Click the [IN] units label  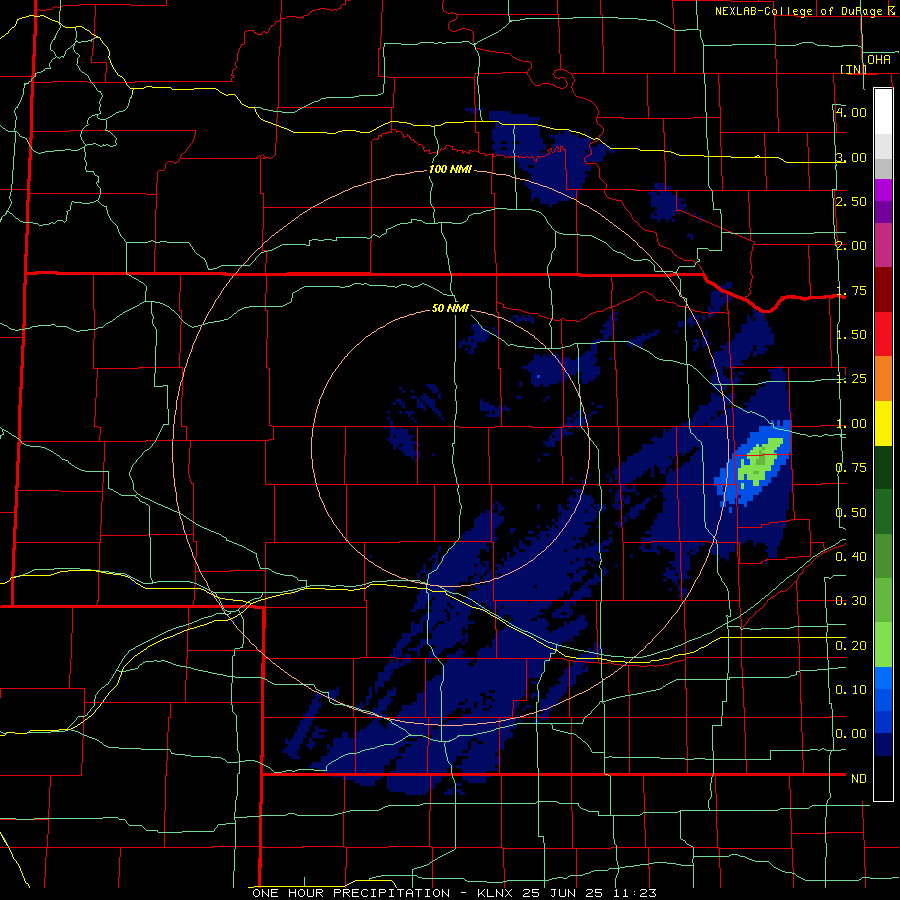pos(853,69)
